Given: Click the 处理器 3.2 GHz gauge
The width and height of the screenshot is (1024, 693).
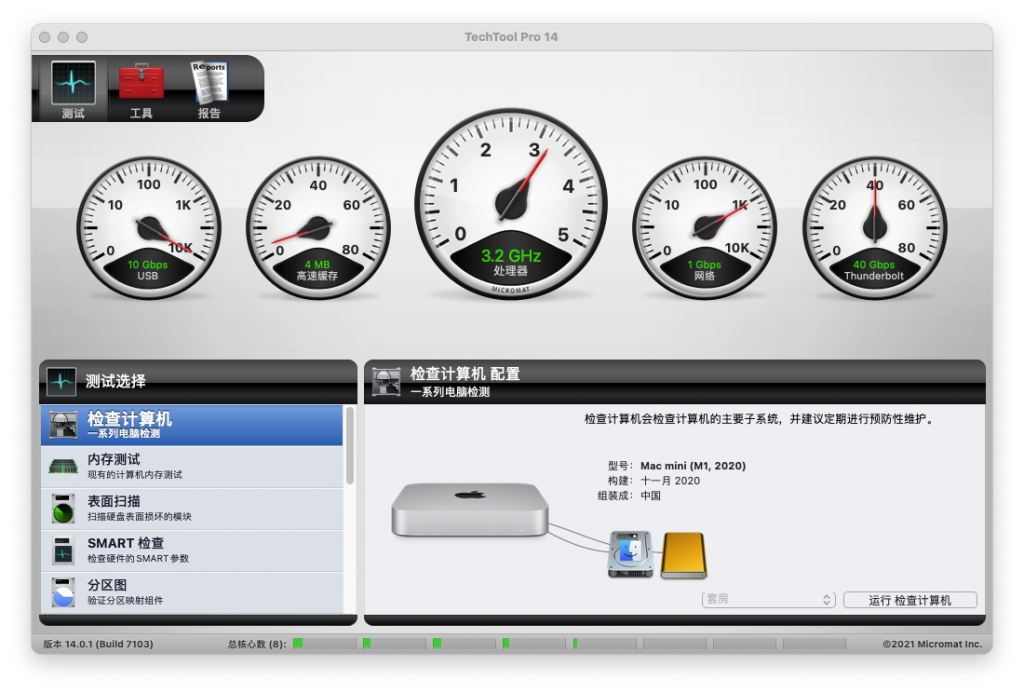Looking at the screenshot, I should coord(511,204).
